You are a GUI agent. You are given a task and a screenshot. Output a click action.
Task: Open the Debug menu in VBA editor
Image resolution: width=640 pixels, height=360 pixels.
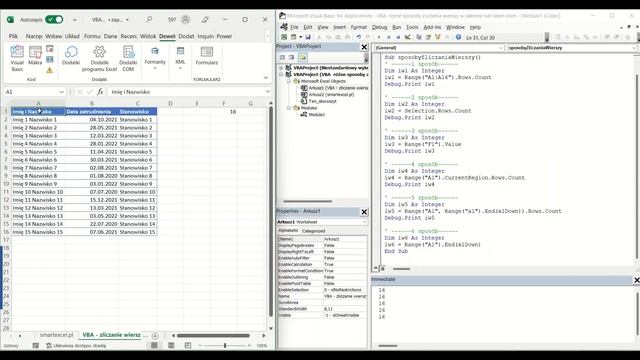(379, 27)
